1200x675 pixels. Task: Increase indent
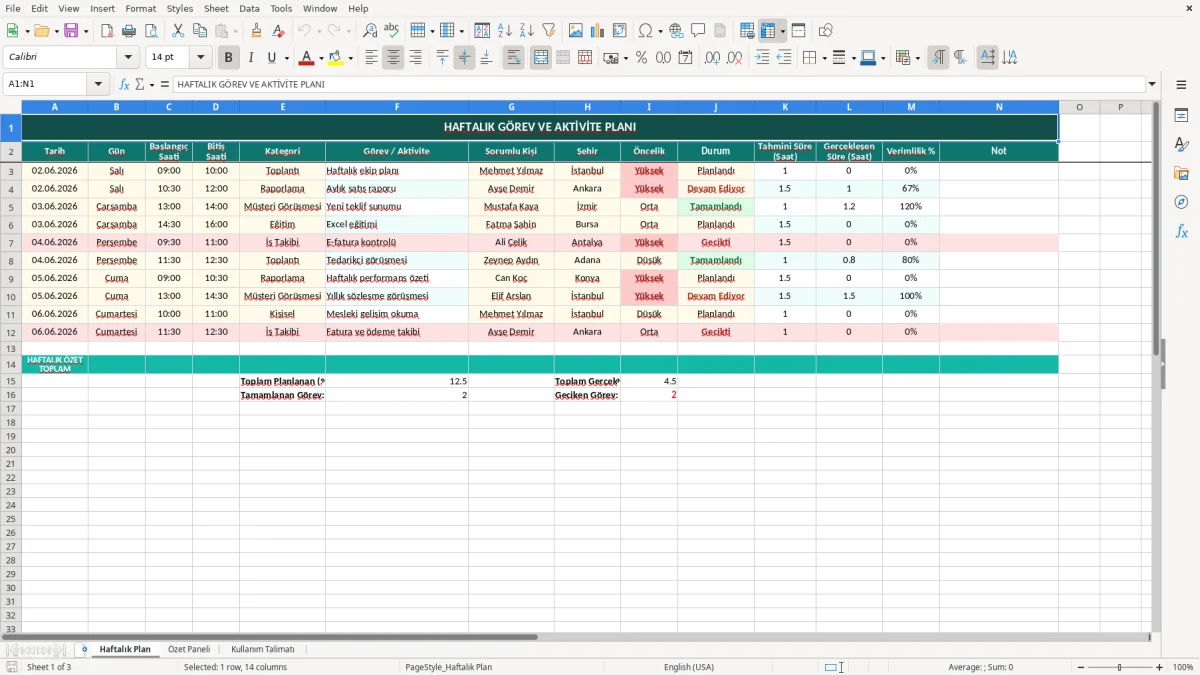pos(762,58)
